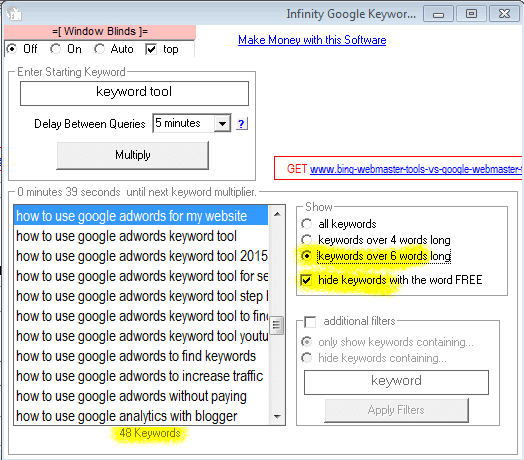This screenshot has width=524, height=460.
Task: Minimize the Infinity Google Keyword window
Action: pos(438,14)
